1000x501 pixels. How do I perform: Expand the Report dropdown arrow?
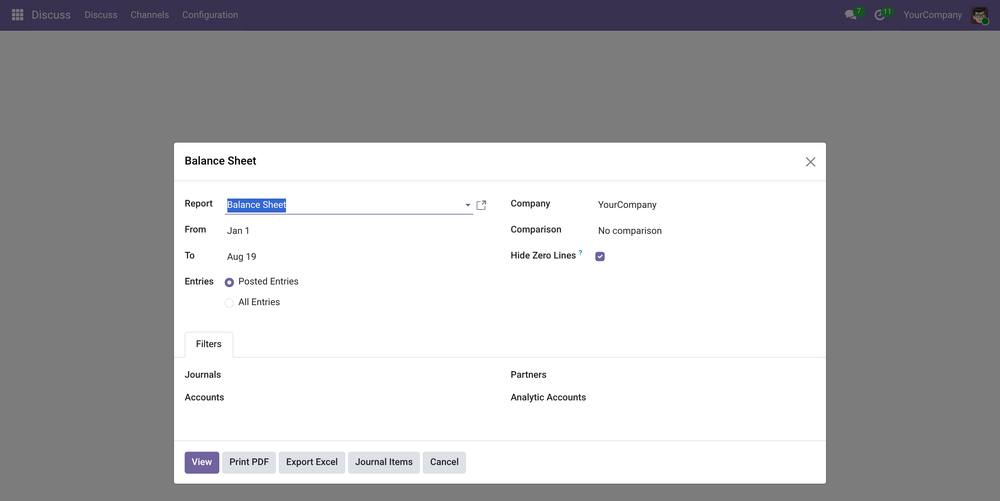(x=467, y=205)
